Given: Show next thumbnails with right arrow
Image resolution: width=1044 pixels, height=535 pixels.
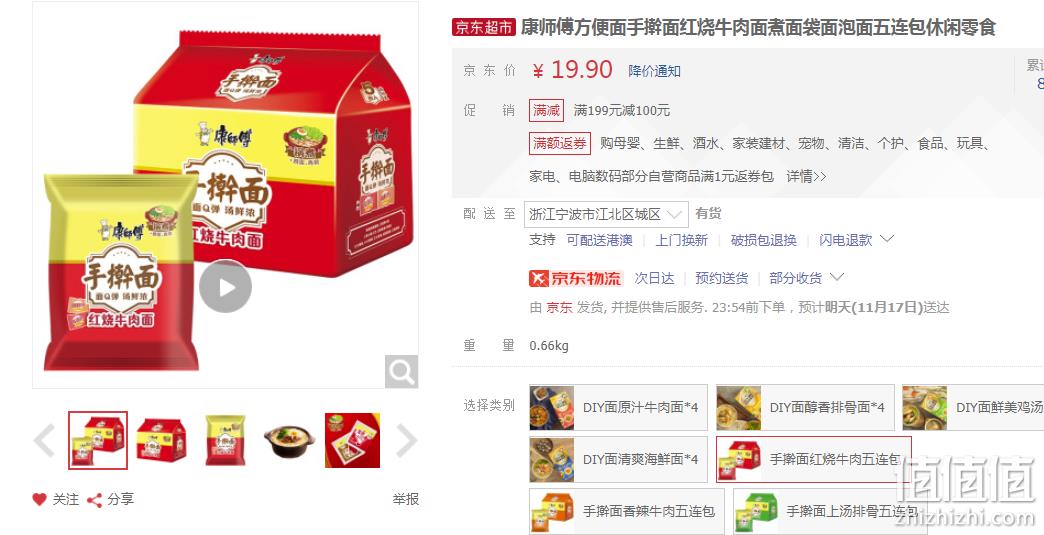Looking at the screenshot, I should click(406, 441).
